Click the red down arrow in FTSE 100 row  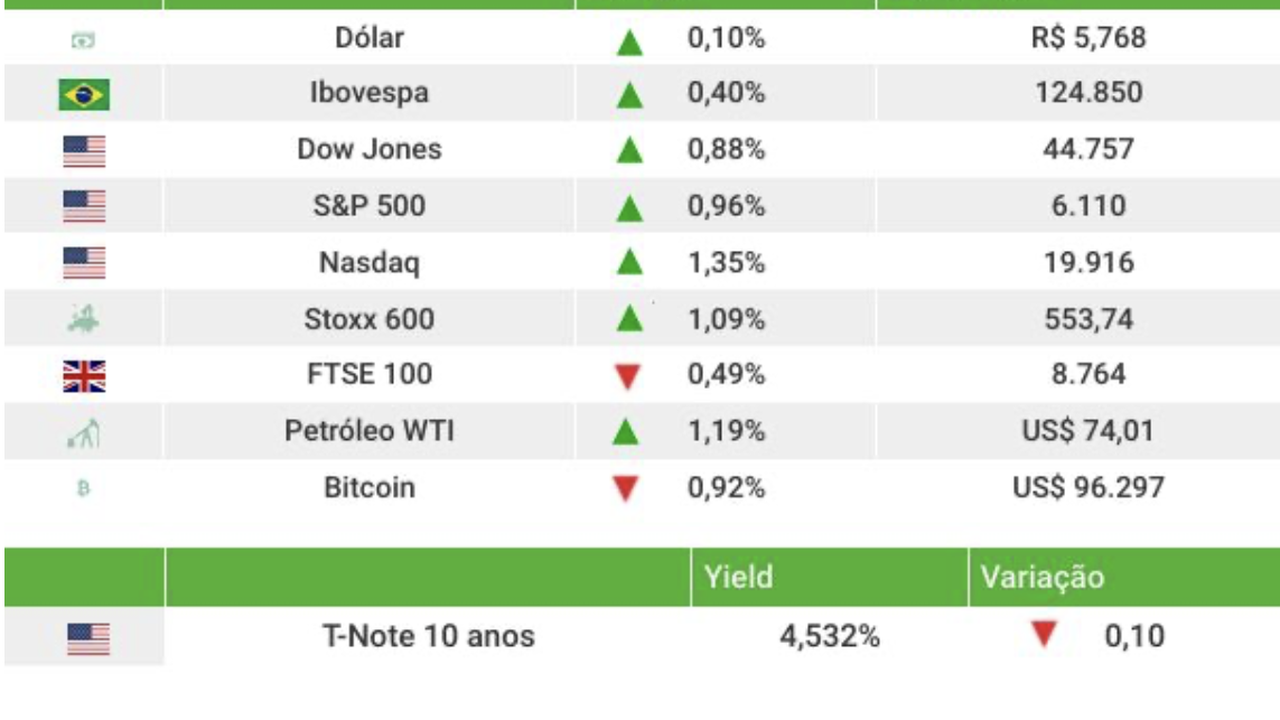click(x=628, y=377)
